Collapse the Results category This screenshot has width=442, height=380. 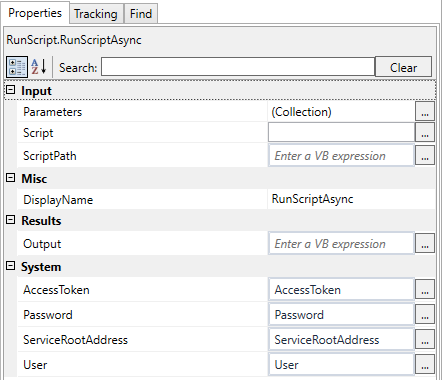point(11,220)
